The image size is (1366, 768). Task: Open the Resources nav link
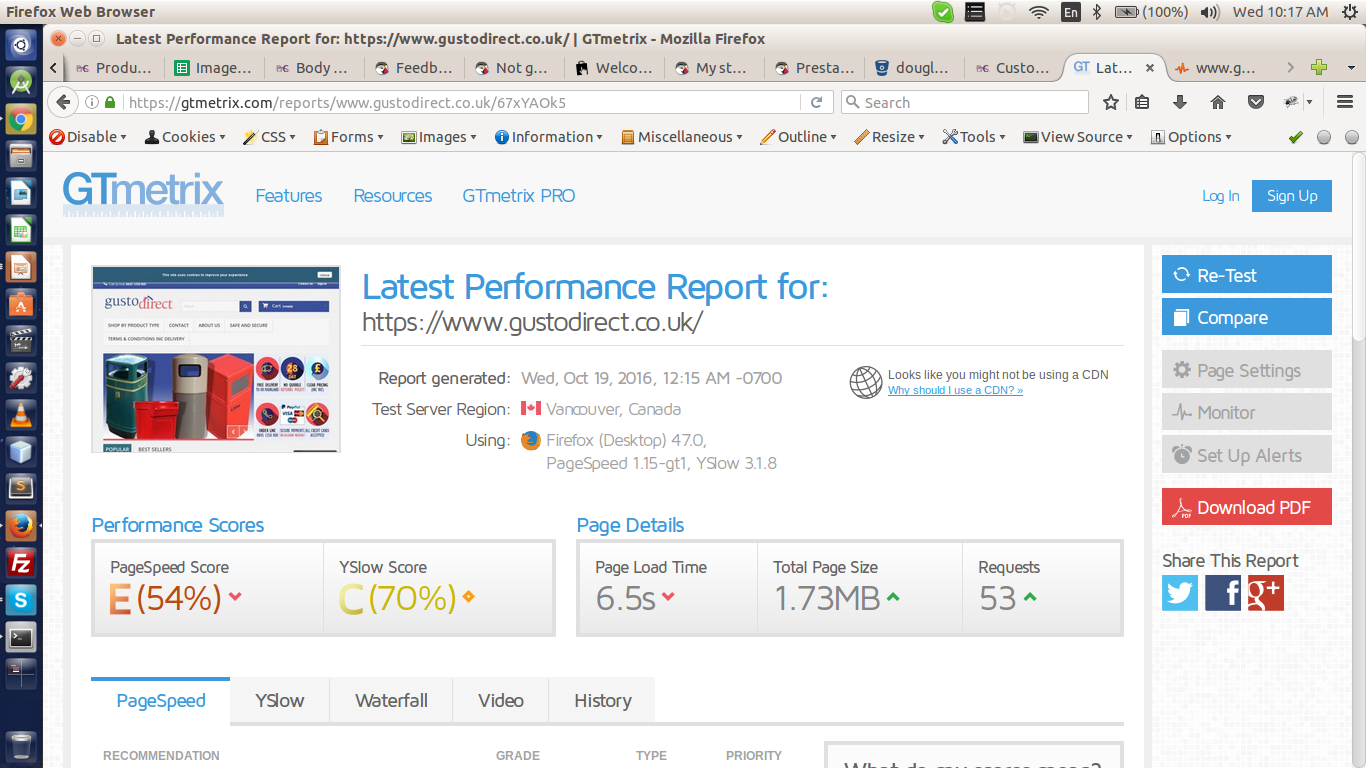coord(393,196)
